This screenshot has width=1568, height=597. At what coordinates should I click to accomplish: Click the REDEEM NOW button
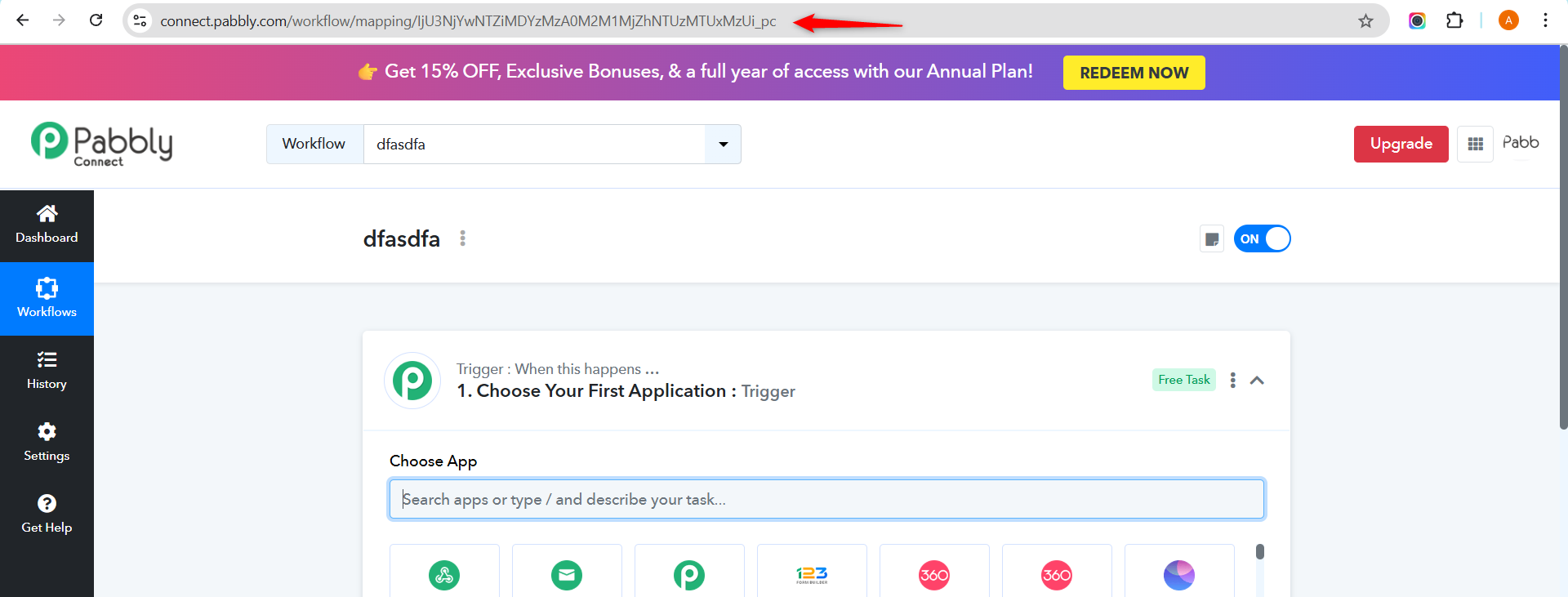[1134, 73]
